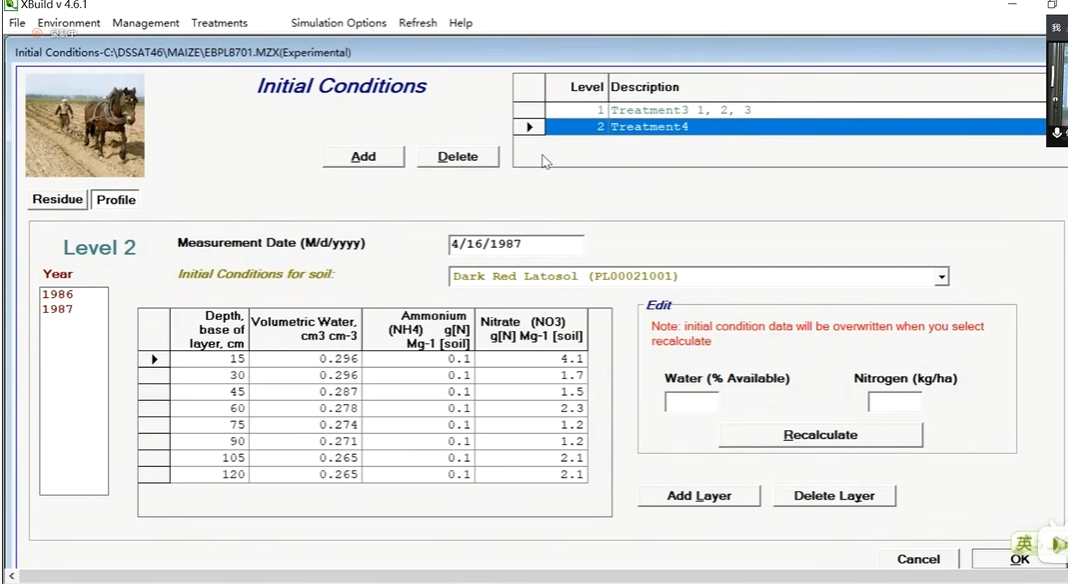Open the File menu

17,23
